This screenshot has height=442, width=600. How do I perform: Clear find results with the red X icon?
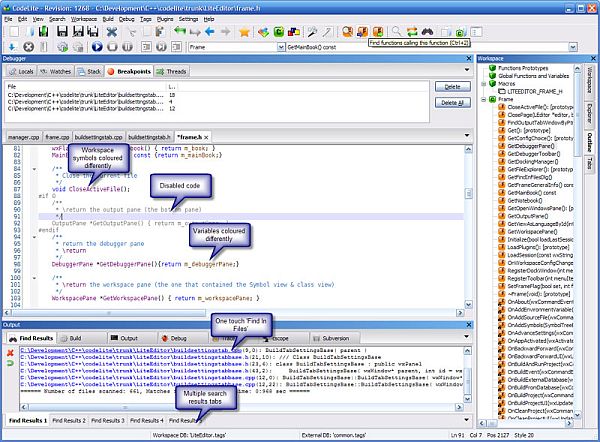[10, 353]
